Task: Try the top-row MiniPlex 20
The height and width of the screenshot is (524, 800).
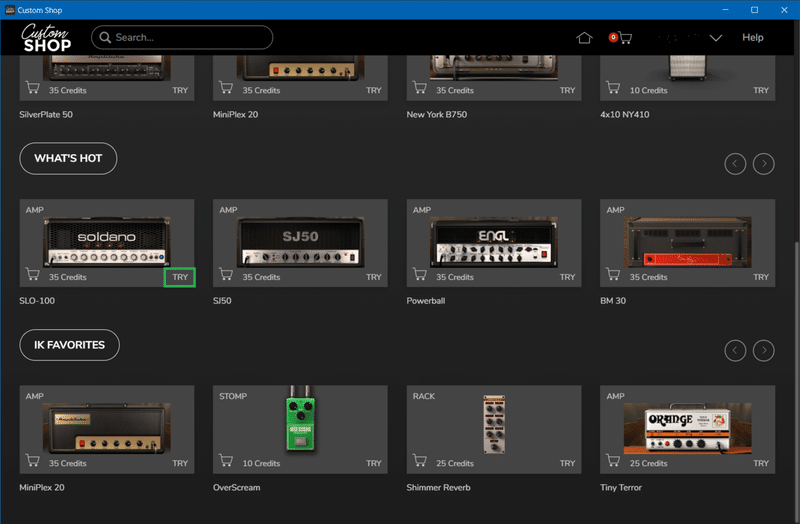Action: coord(373,90)
